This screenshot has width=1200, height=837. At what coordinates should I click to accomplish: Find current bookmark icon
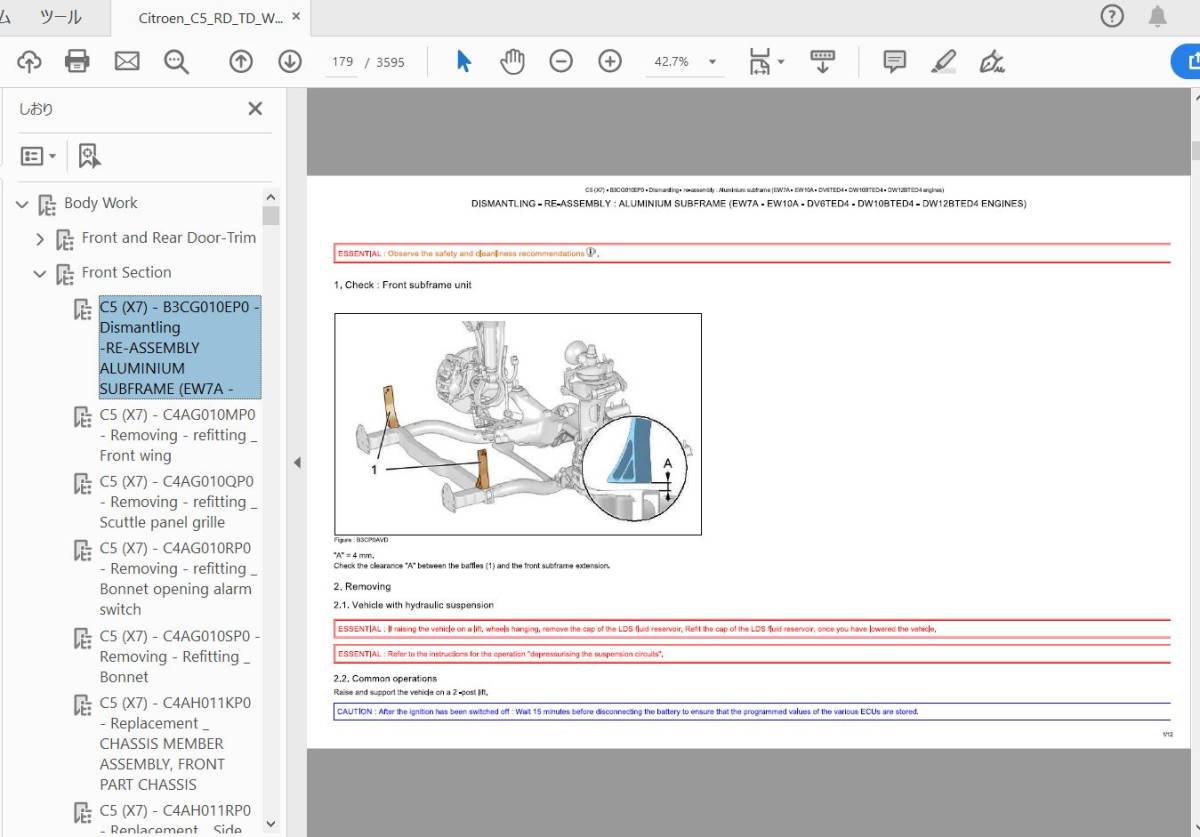point(89,156)
